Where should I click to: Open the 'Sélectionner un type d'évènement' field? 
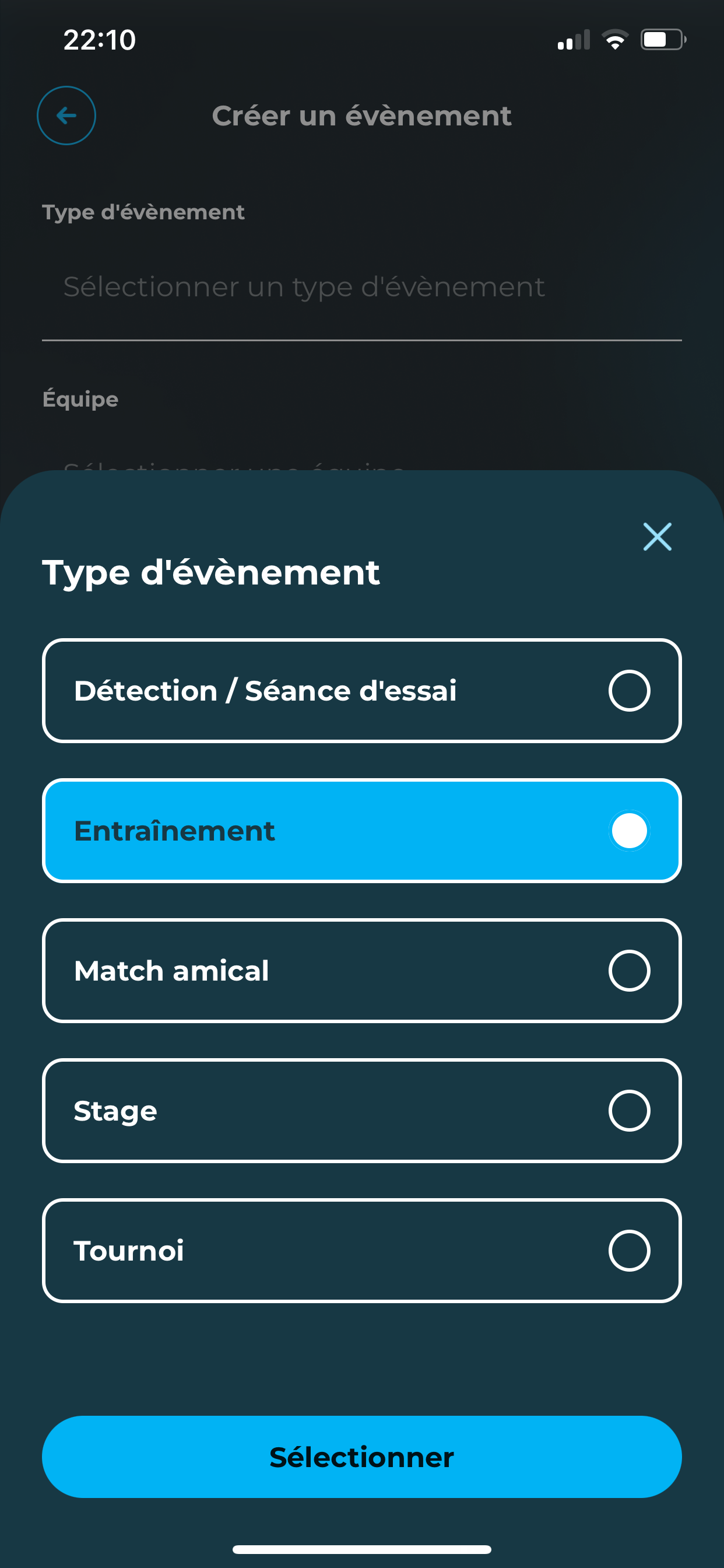(304, 286)
